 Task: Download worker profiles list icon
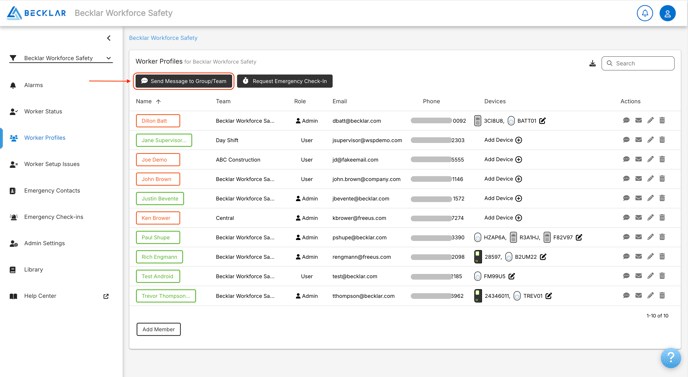pyautogui.click(x=592, y=64)
